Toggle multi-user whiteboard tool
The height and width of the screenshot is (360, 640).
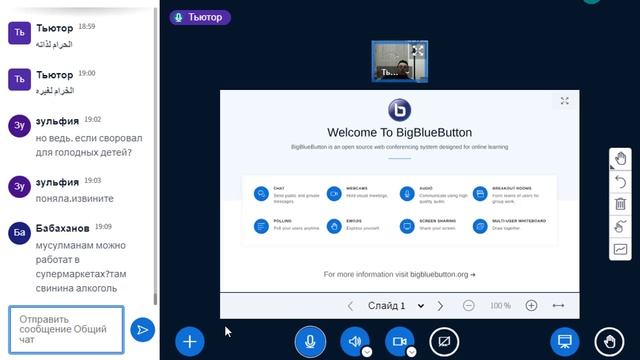point(620,227)
